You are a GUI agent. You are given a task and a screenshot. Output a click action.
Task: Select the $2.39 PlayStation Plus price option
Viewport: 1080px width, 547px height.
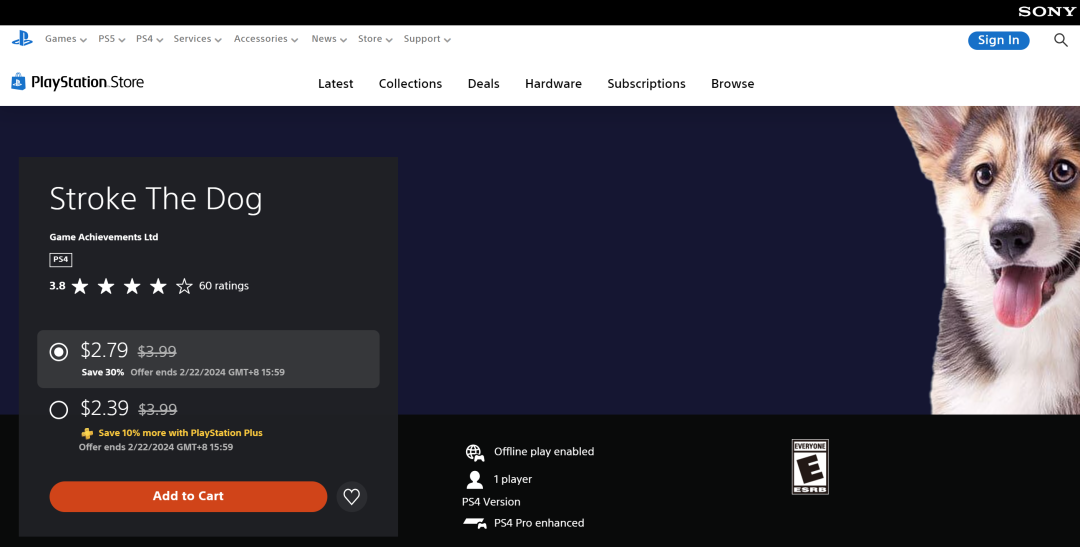(59, 410)
